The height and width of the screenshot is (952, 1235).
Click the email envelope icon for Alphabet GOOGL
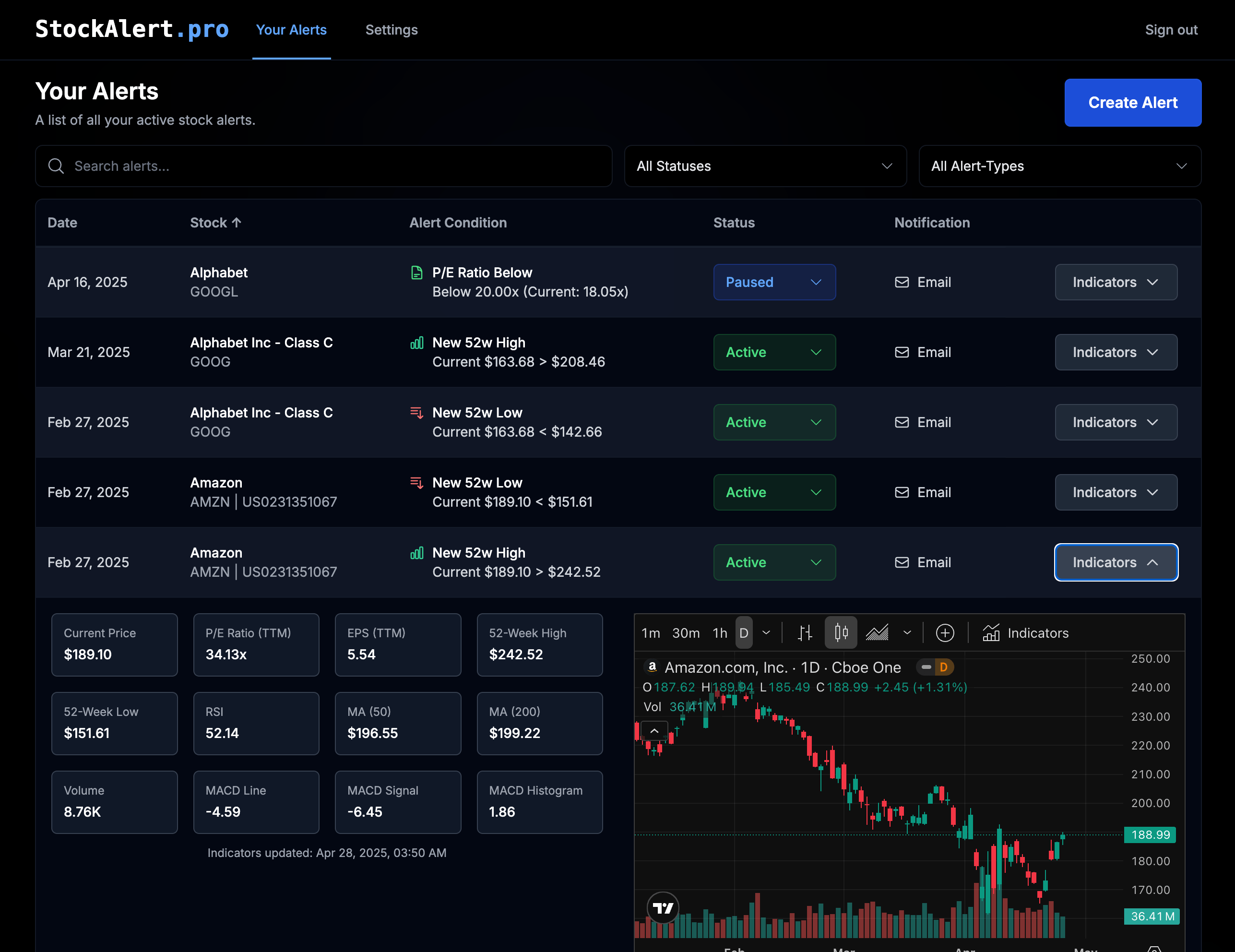pos(902,282)
